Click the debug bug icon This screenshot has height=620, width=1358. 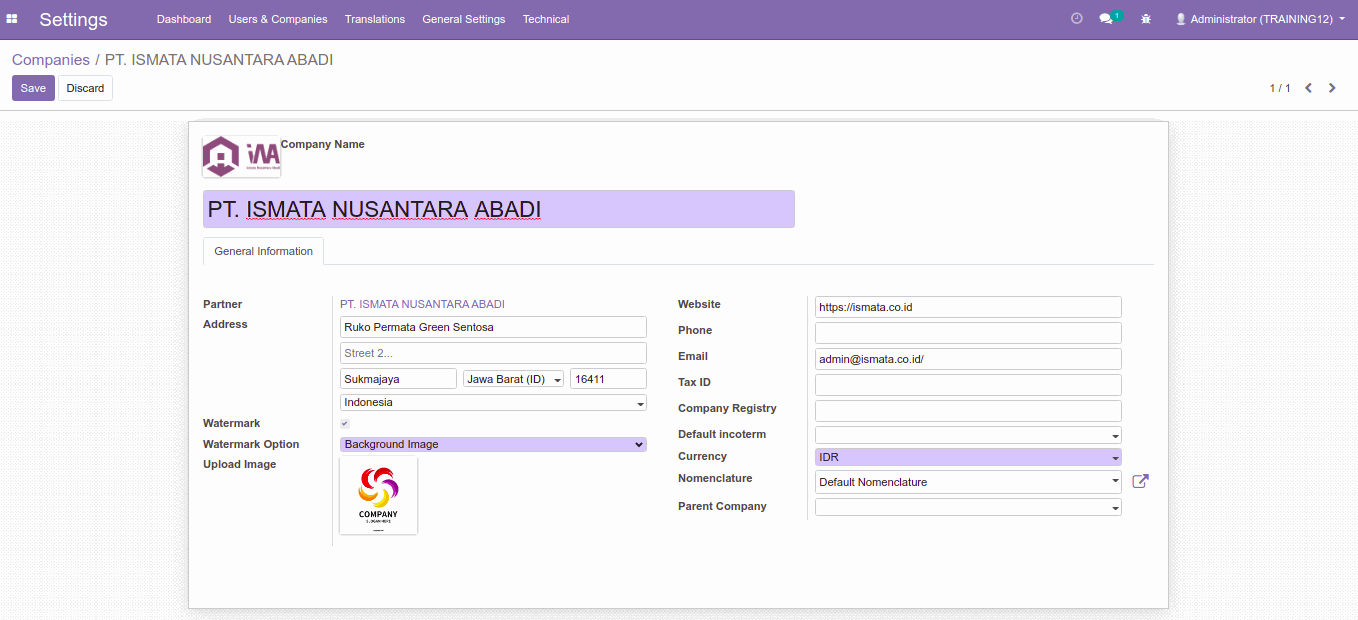(x=1146, y=19)
